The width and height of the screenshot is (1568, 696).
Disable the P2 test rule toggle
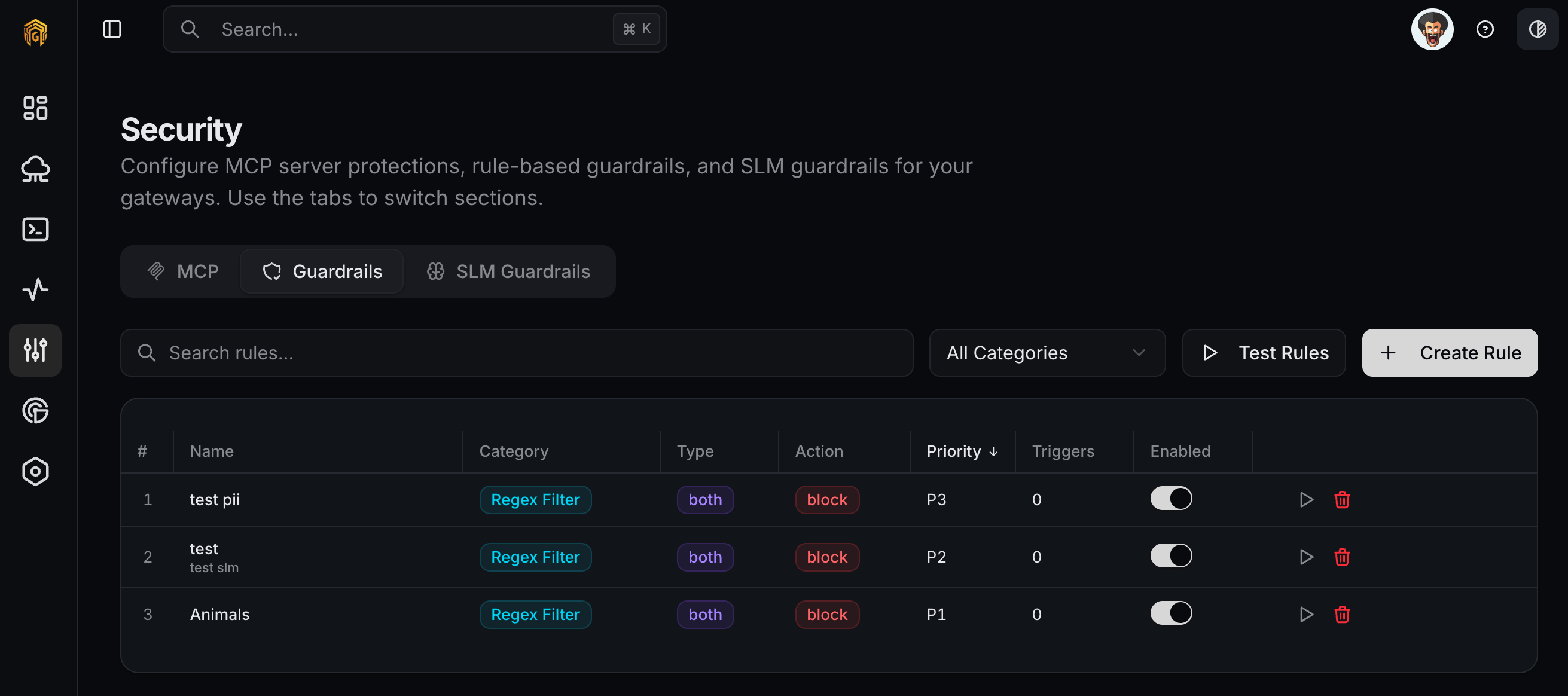point(1170,555)
